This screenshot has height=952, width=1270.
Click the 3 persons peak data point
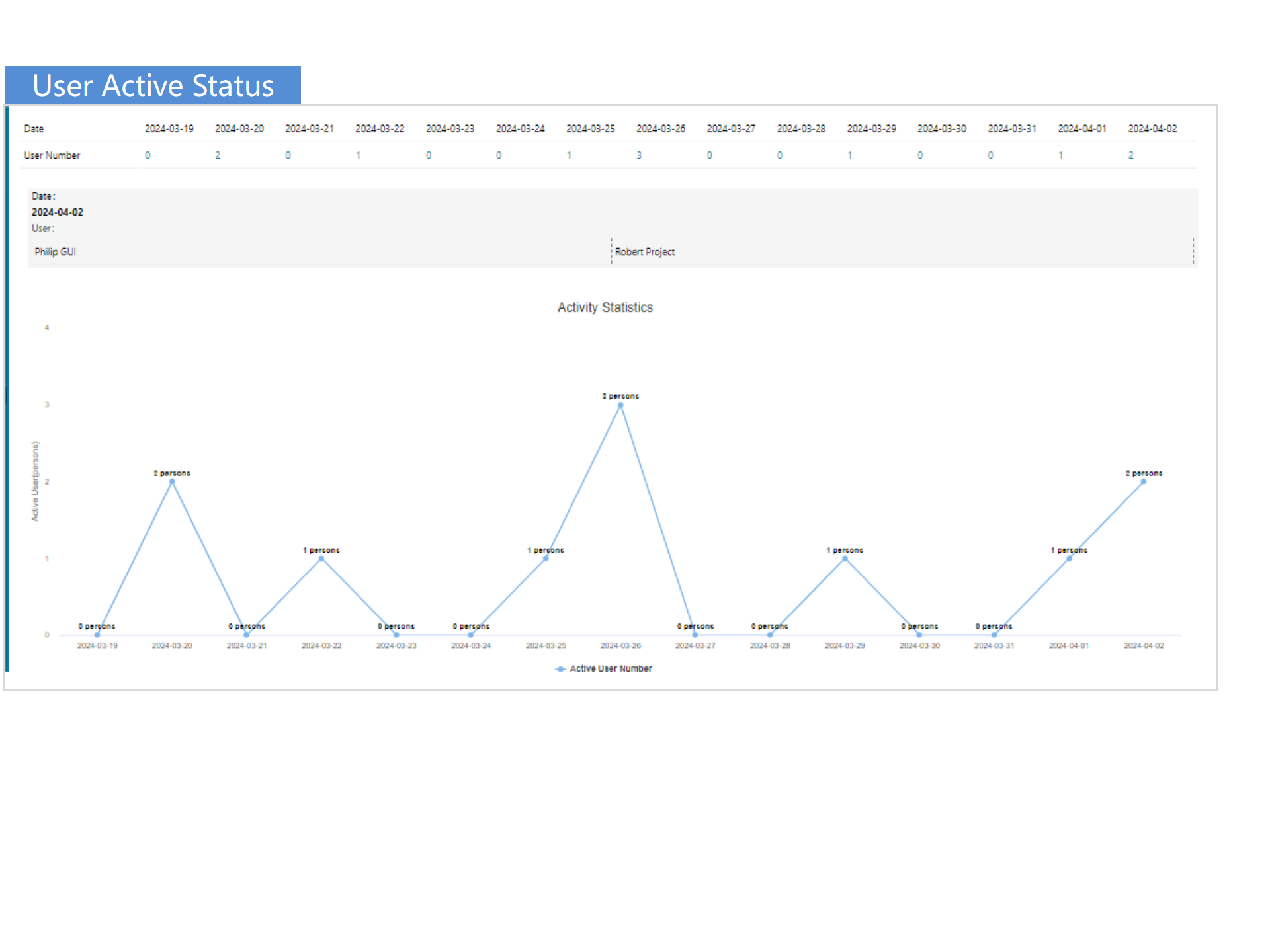coord(620,405)
